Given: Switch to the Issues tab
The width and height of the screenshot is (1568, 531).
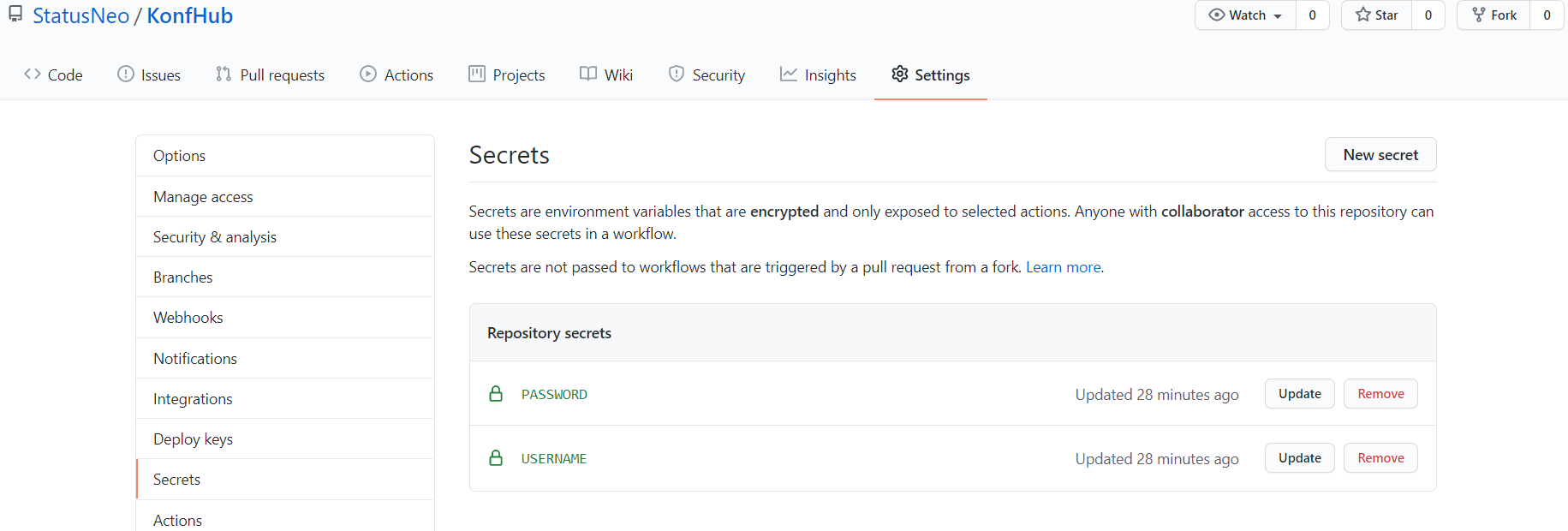Looking at the screenshot, I should point(149,75).
